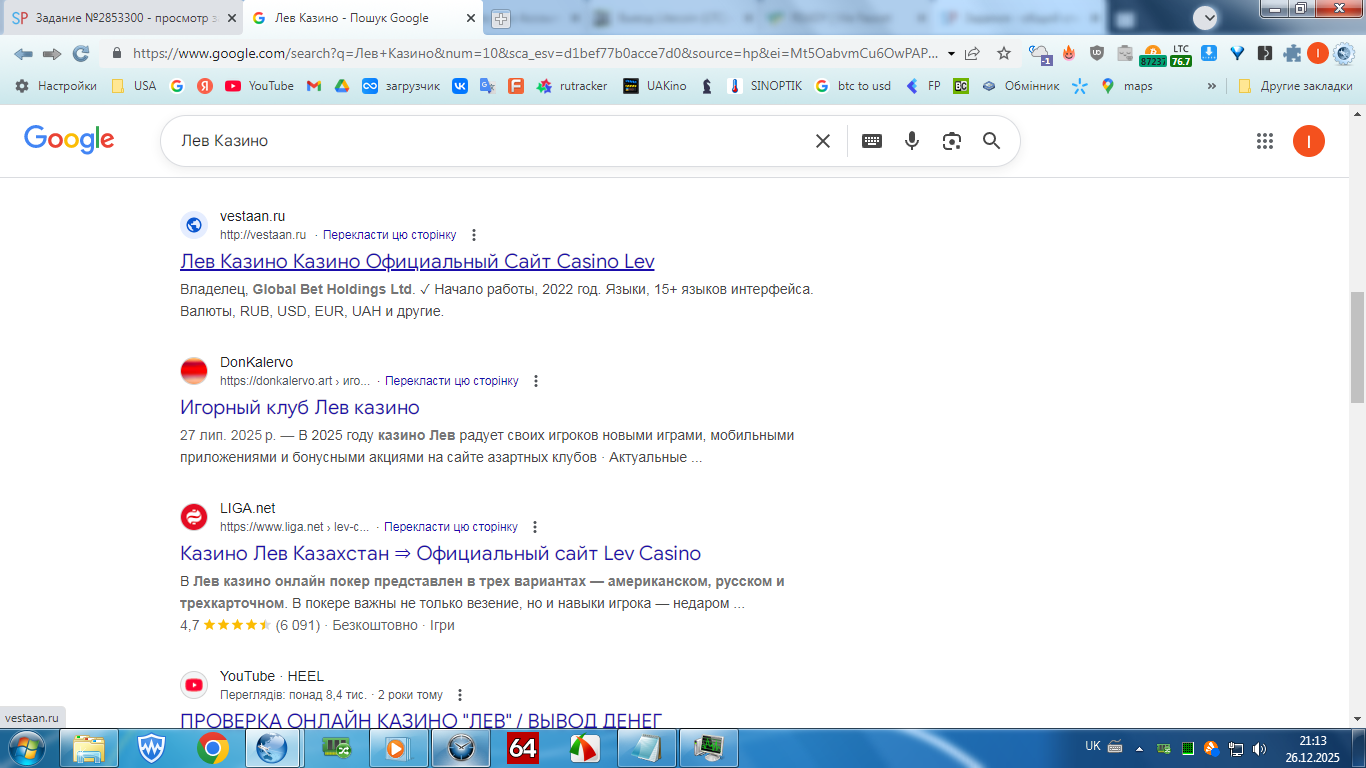The image size is (1366, 768).
Task: Open the flame extension icon
Action: coord(1069,54)
